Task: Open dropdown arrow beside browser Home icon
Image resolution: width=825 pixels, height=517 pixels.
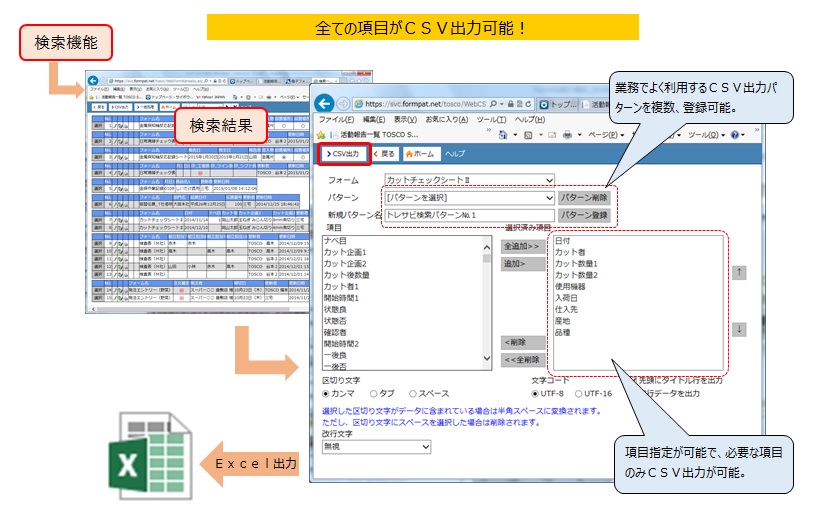Action: (515, 135)
